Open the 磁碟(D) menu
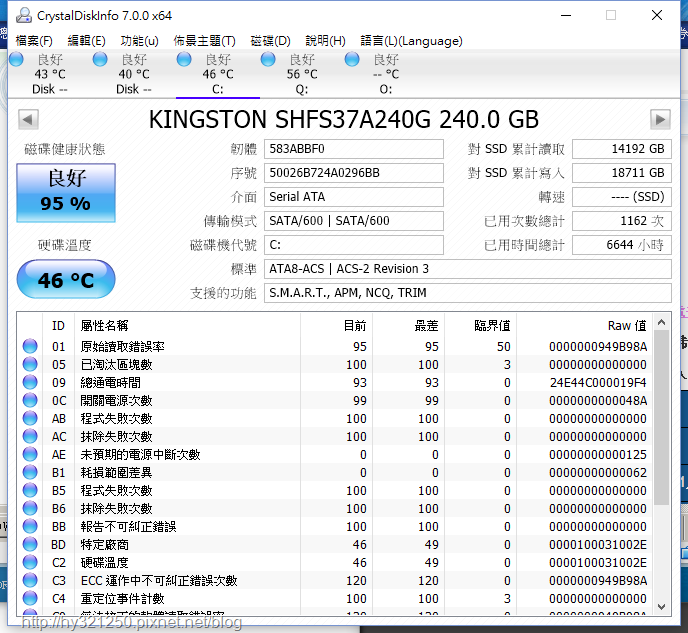The width and height of the screenshot is (688, 633). 270,41
